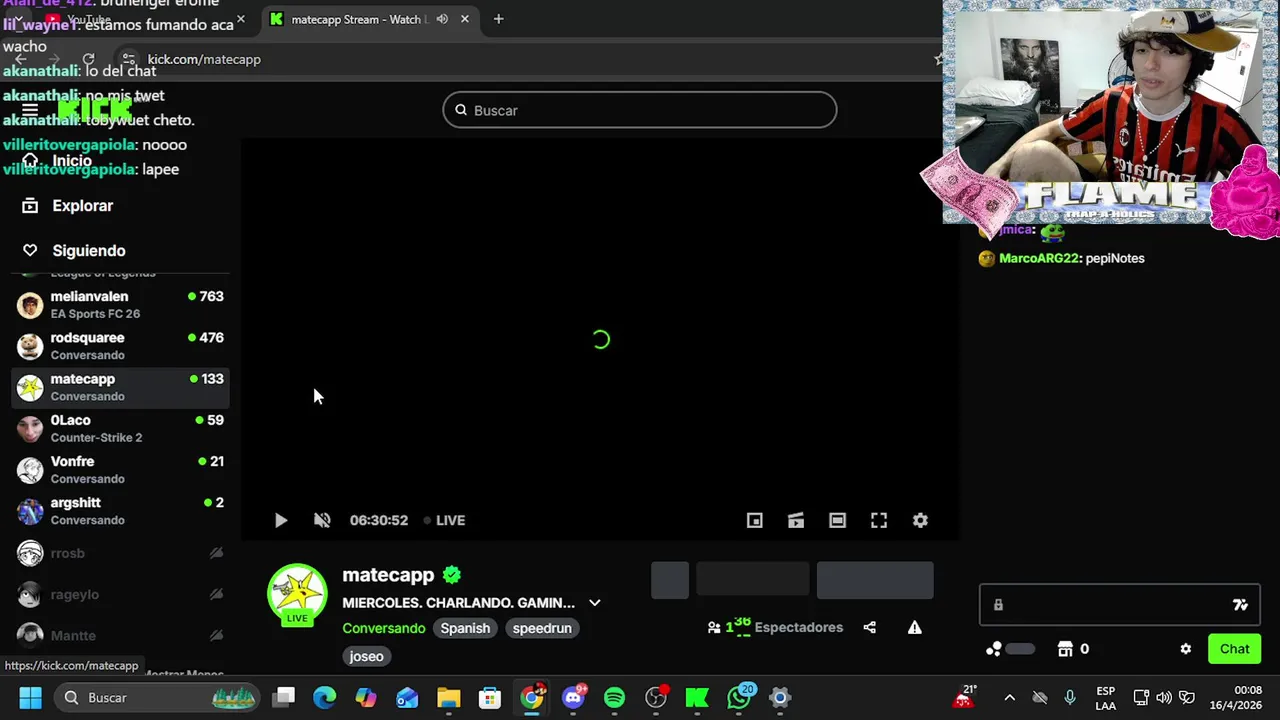Open the emote picker icon in chat input
The height and width of the screenshot is (720, 1280).
pos(1240,605)
